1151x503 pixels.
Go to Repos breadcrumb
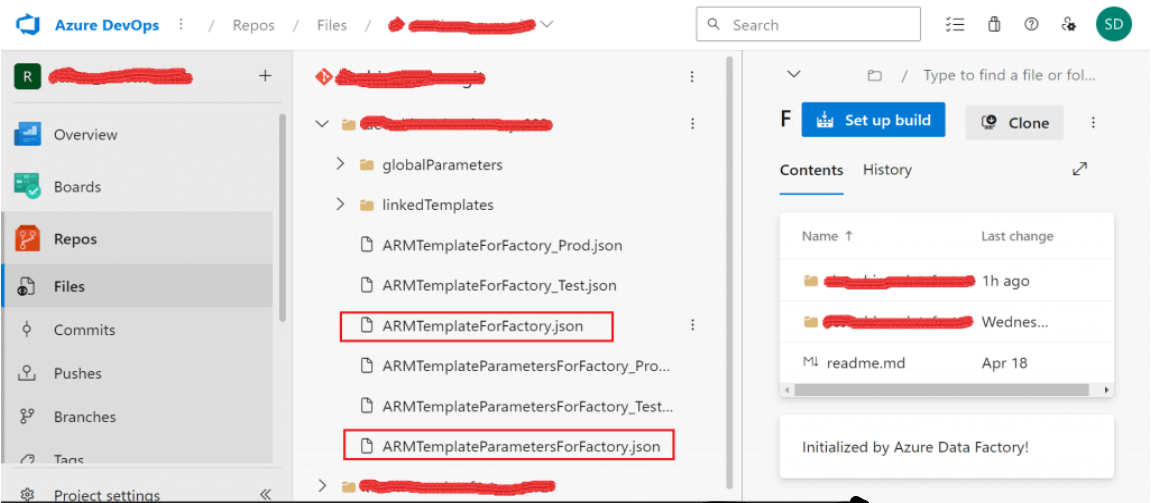253,25
